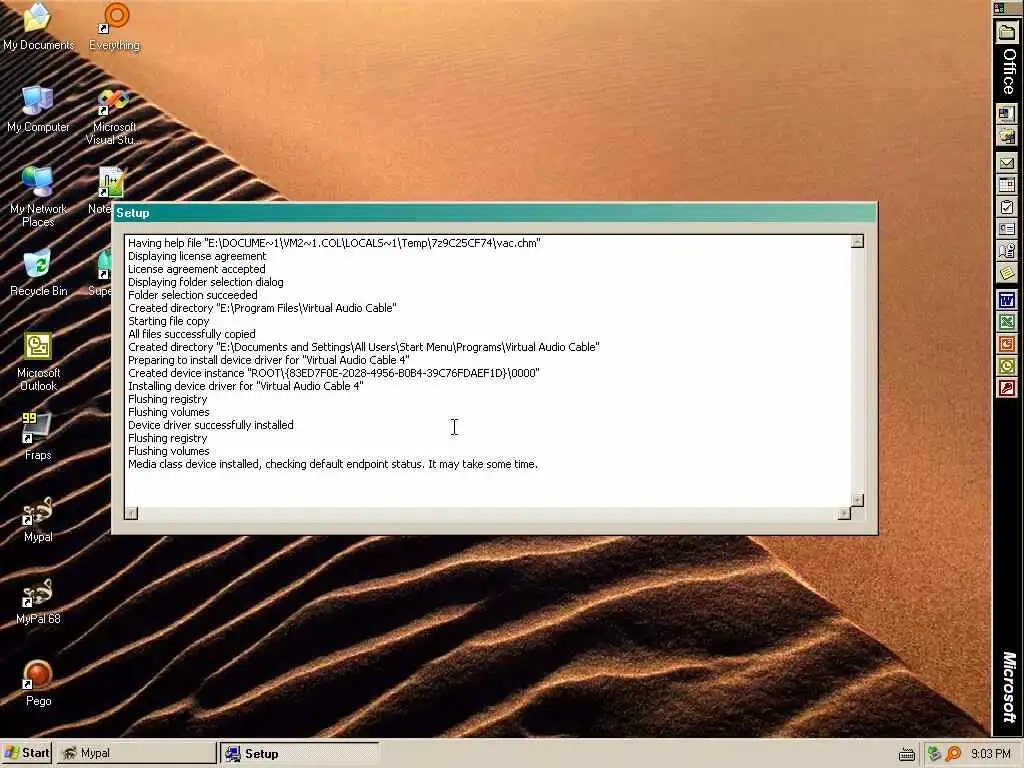Viewport: 1024px width, 768px height.
Task: Select the Microsoft Outlook desktop icon
Action: [x=38, y=361]
